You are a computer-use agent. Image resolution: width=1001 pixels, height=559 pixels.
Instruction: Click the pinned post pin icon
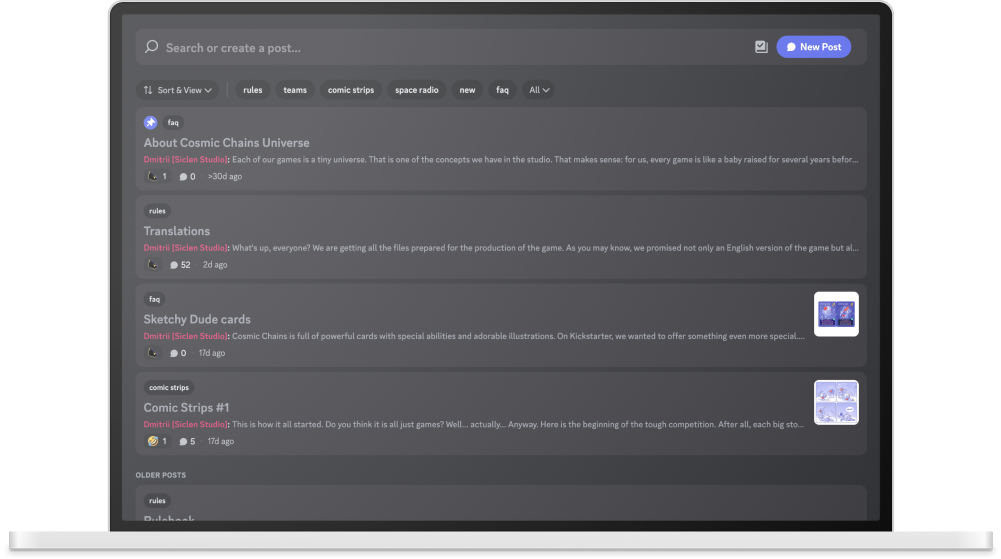click(x=151, y=123)
